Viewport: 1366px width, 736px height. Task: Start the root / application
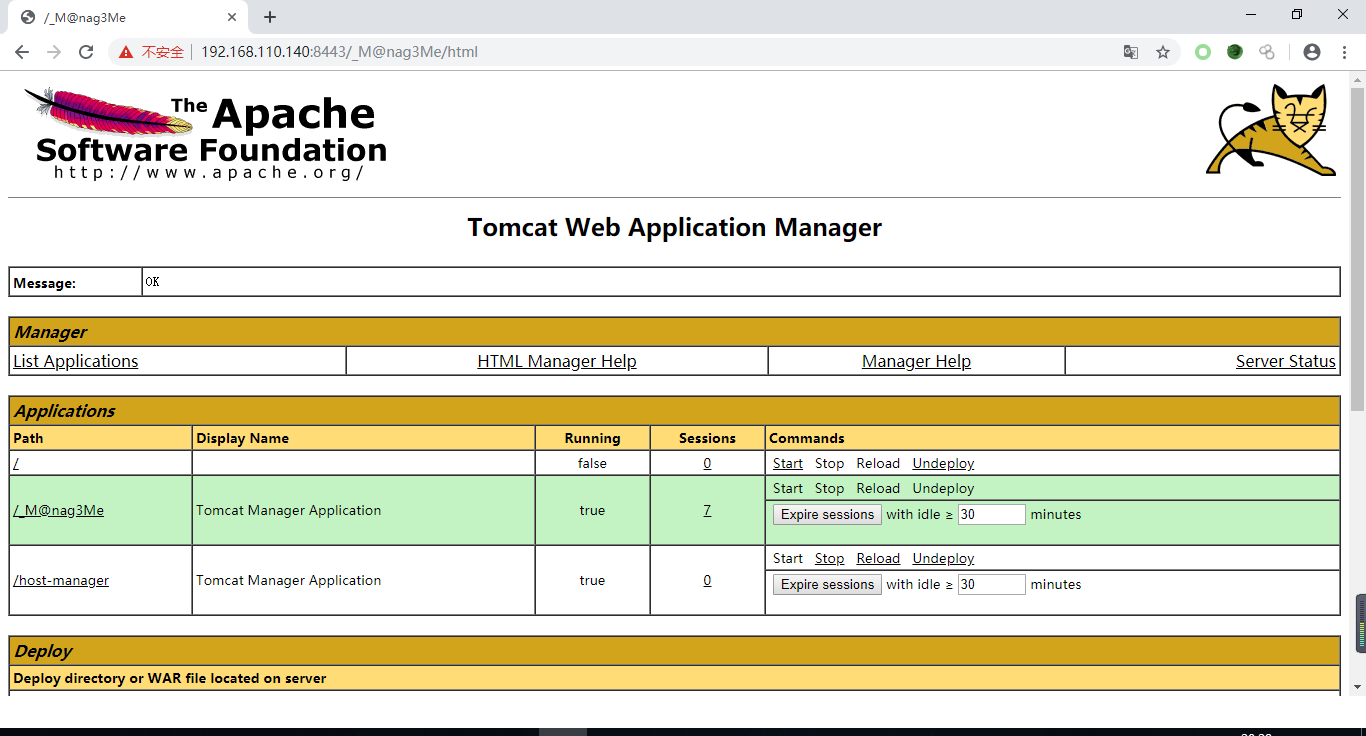(787, 463)
